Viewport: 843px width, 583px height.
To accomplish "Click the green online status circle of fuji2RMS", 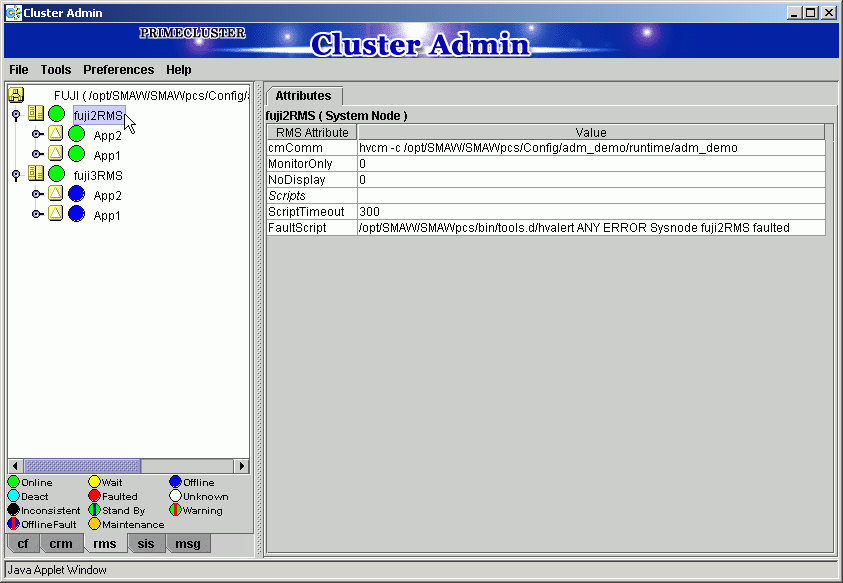I will (x=56, y=114).
